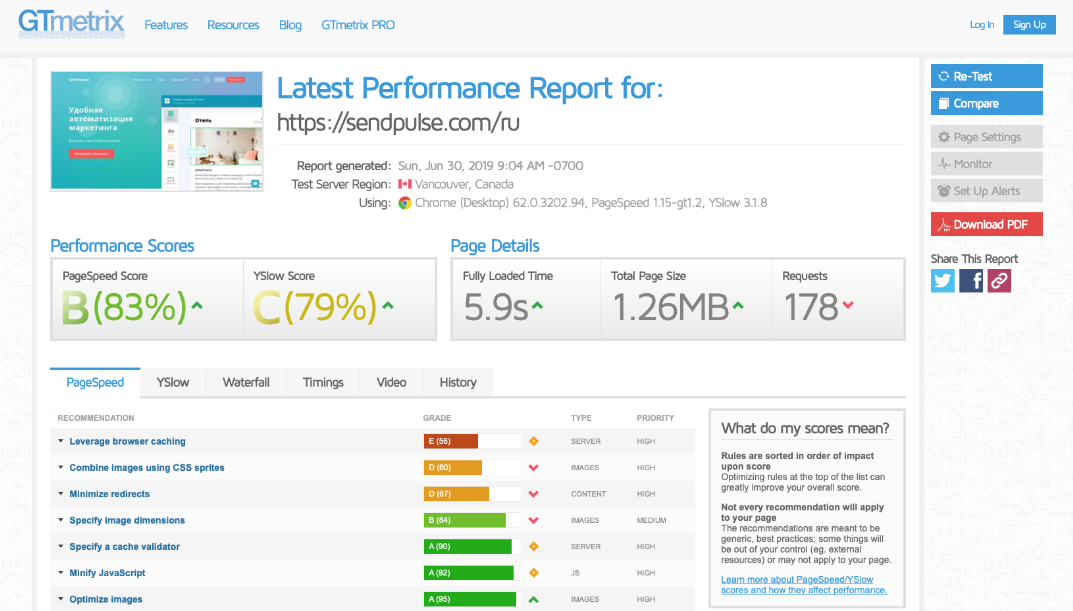
Task: Click the Compare button
Action: click(x=986, y=103)
